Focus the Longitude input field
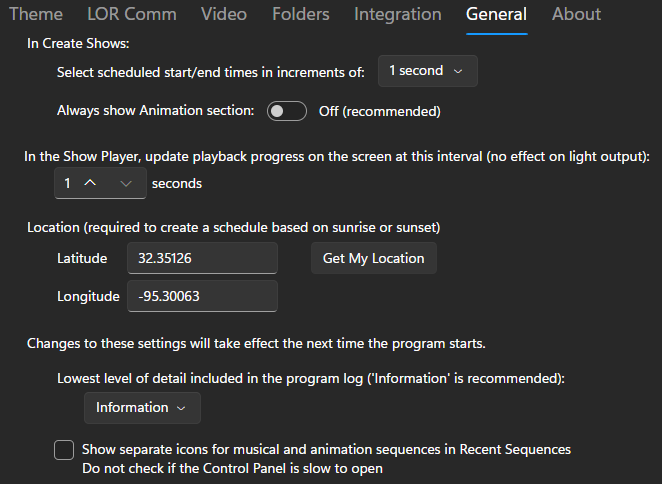662x484 pixels. pos(203,296)
